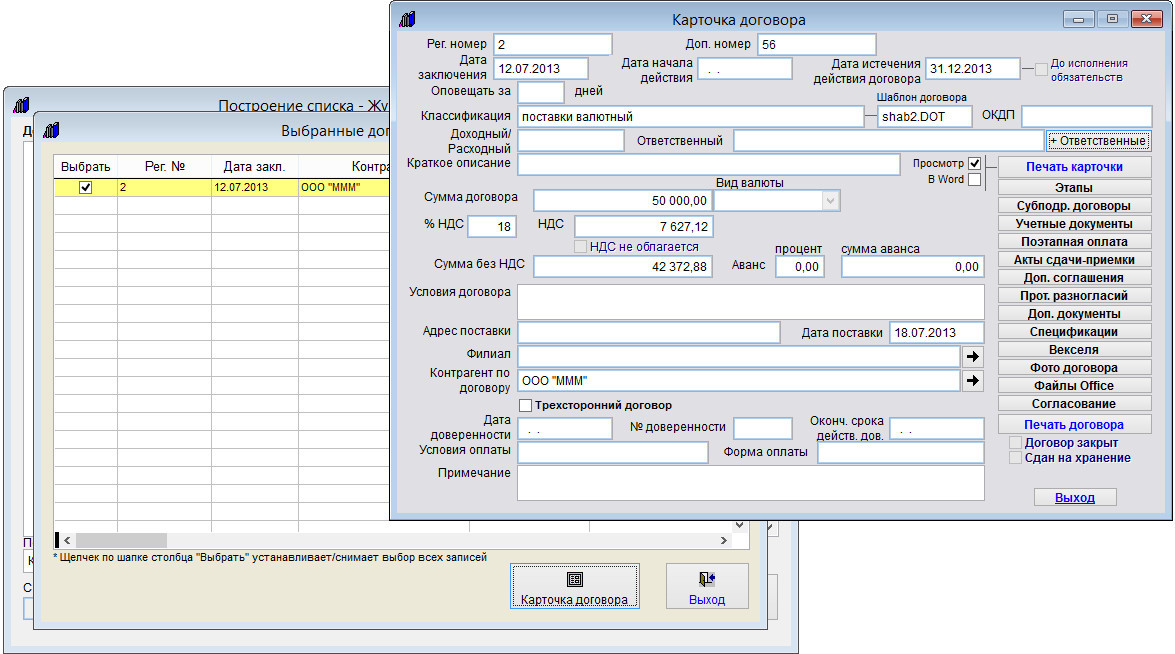Image resolution: width=1175 pixels, height=654 pixels.
Task: Click arrow button next to Контрагент по договору
Action: tap(972, 380)
